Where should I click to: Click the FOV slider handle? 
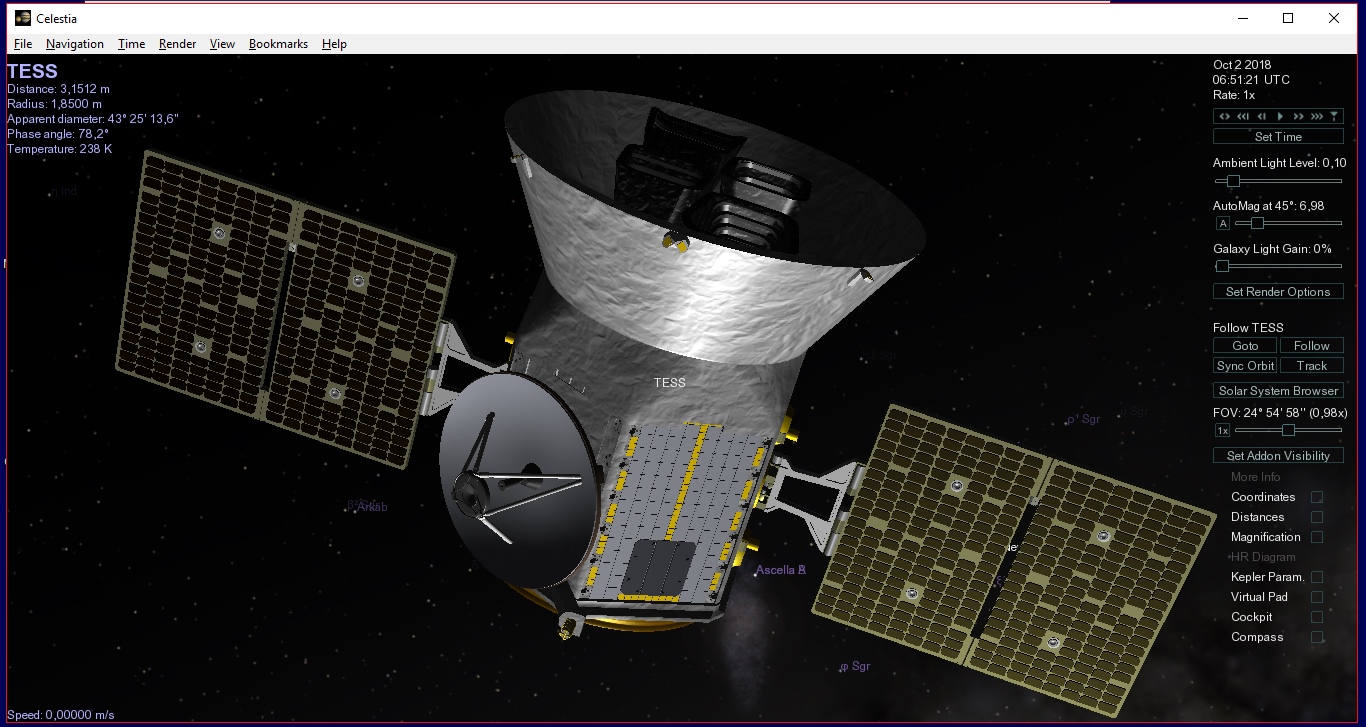(1289, 430)
